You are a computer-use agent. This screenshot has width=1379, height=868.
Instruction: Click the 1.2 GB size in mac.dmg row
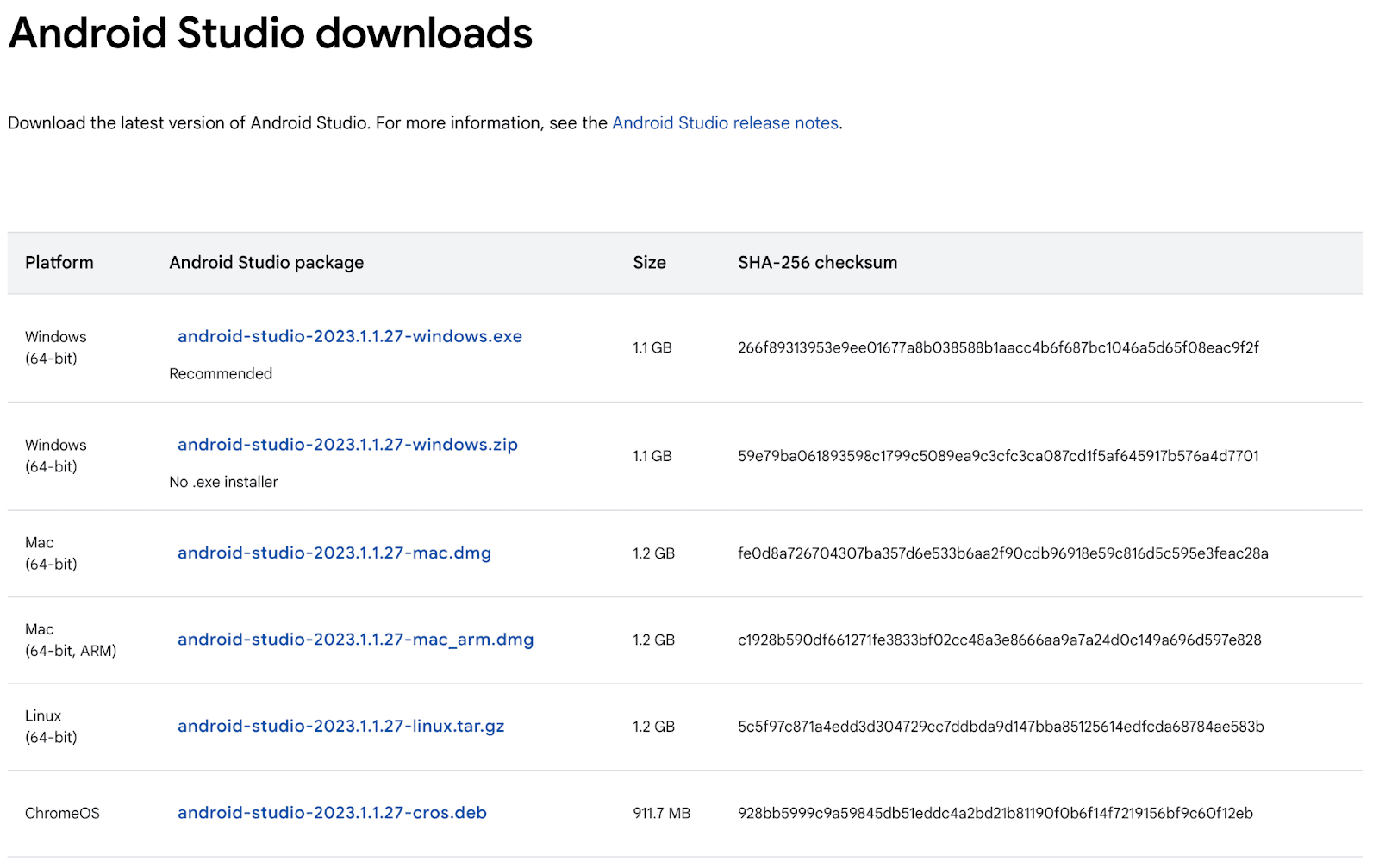[x=653, y=553]
